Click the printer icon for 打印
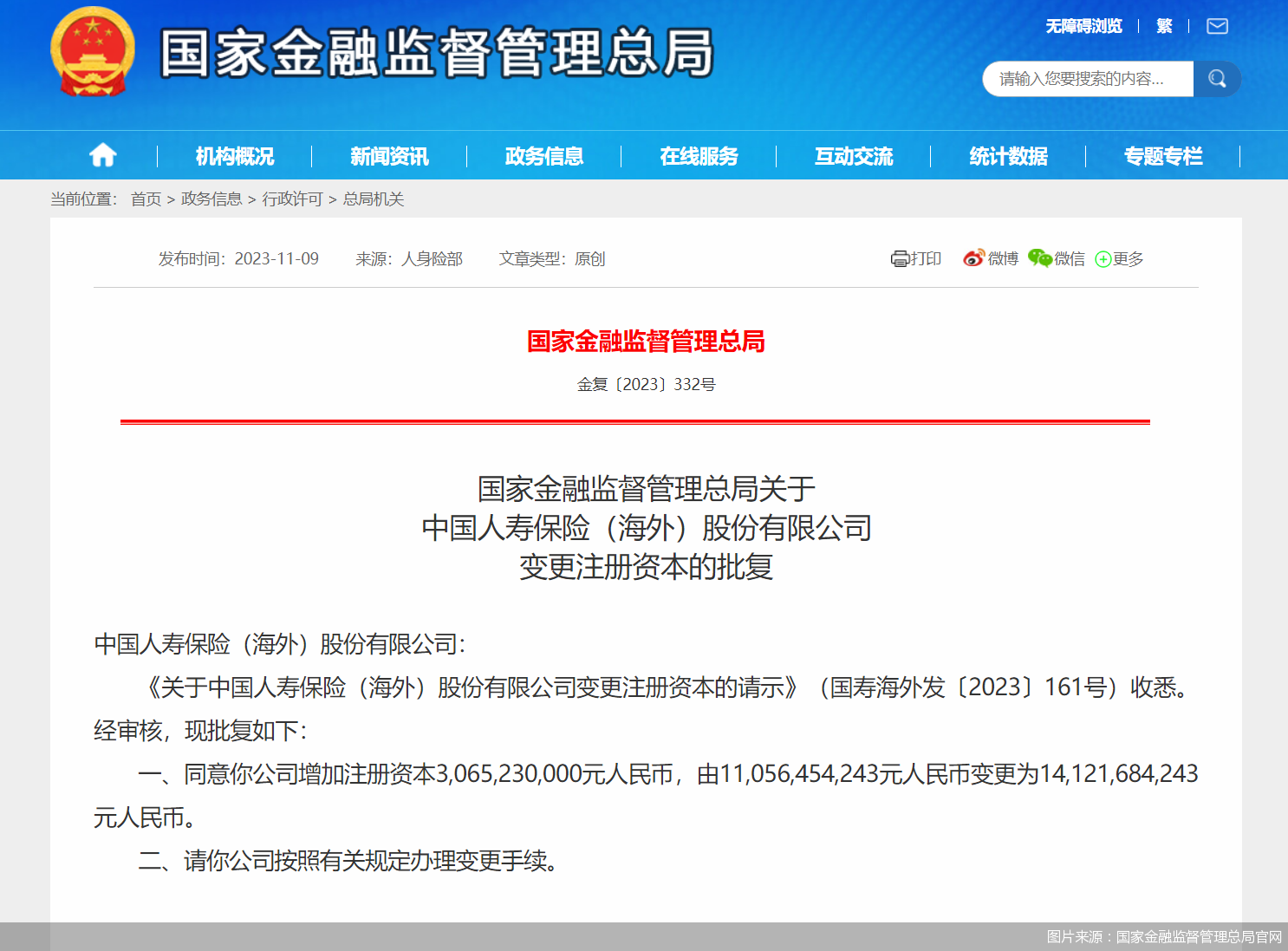 point(900,259)
